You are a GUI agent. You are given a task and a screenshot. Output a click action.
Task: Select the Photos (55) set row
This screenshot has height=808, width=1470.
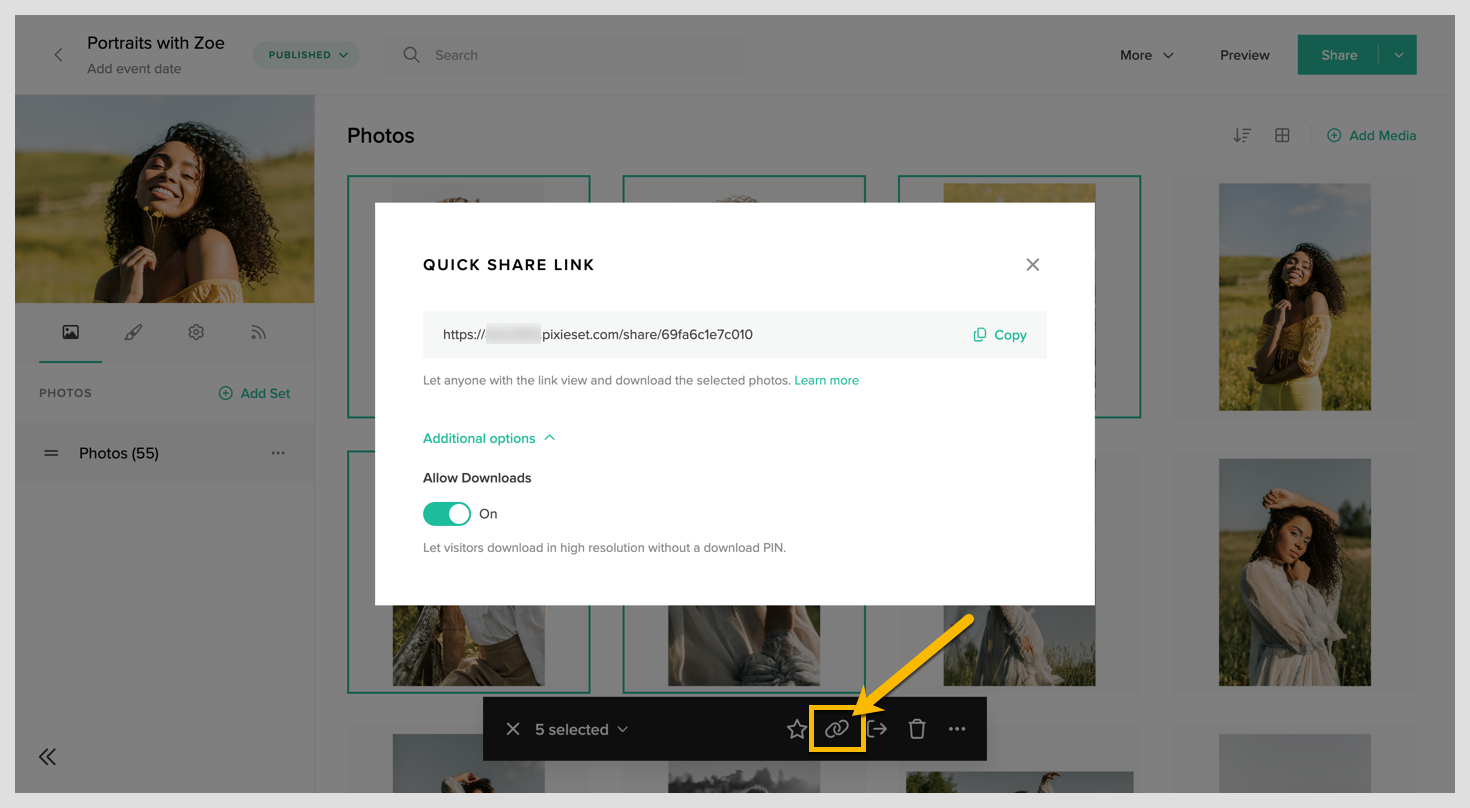(164, 453)
